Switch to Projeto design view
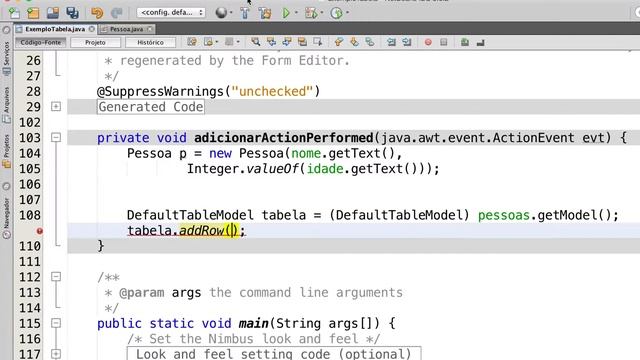 [95, 42]
